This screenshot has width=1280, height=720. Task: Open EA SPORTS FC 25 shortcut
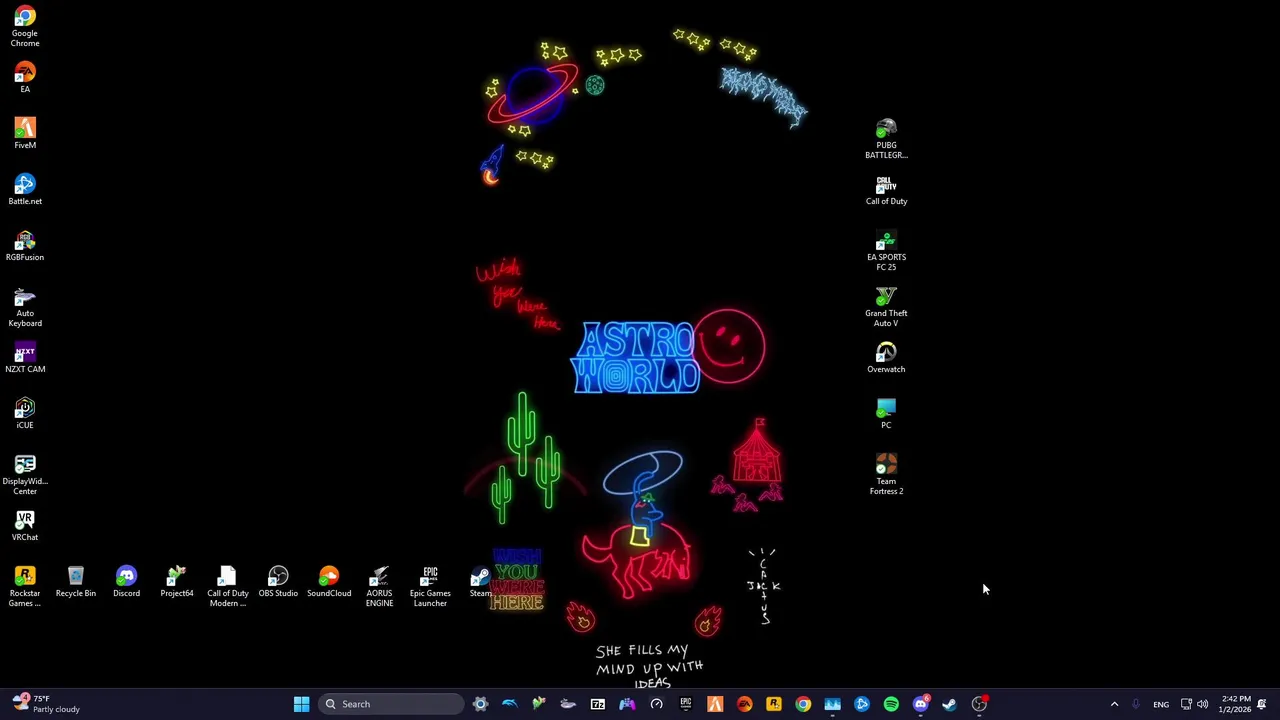pos(886,251)
